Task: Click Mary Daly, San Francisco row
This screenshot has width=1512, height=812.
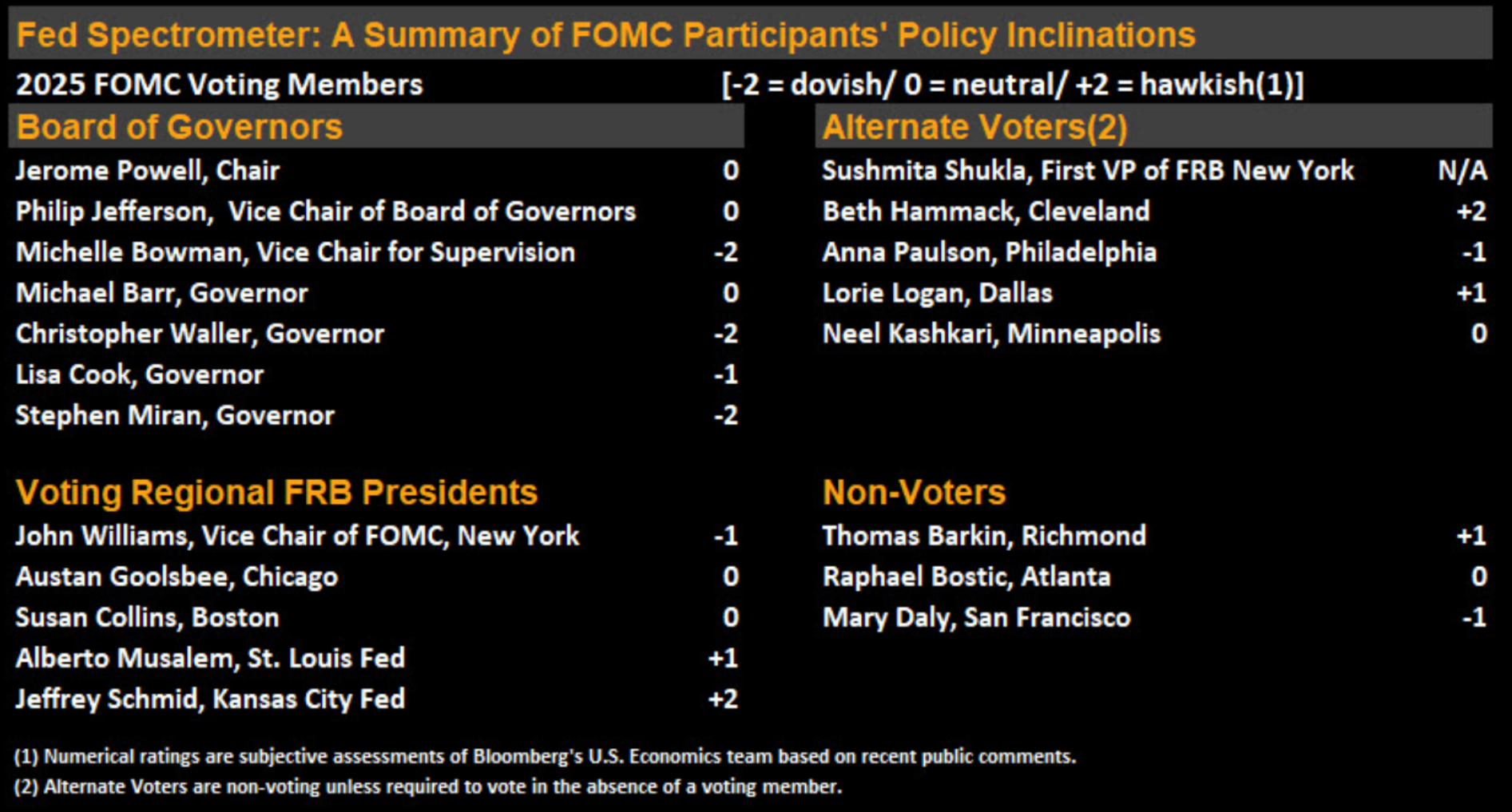Action: click(976, 617)
